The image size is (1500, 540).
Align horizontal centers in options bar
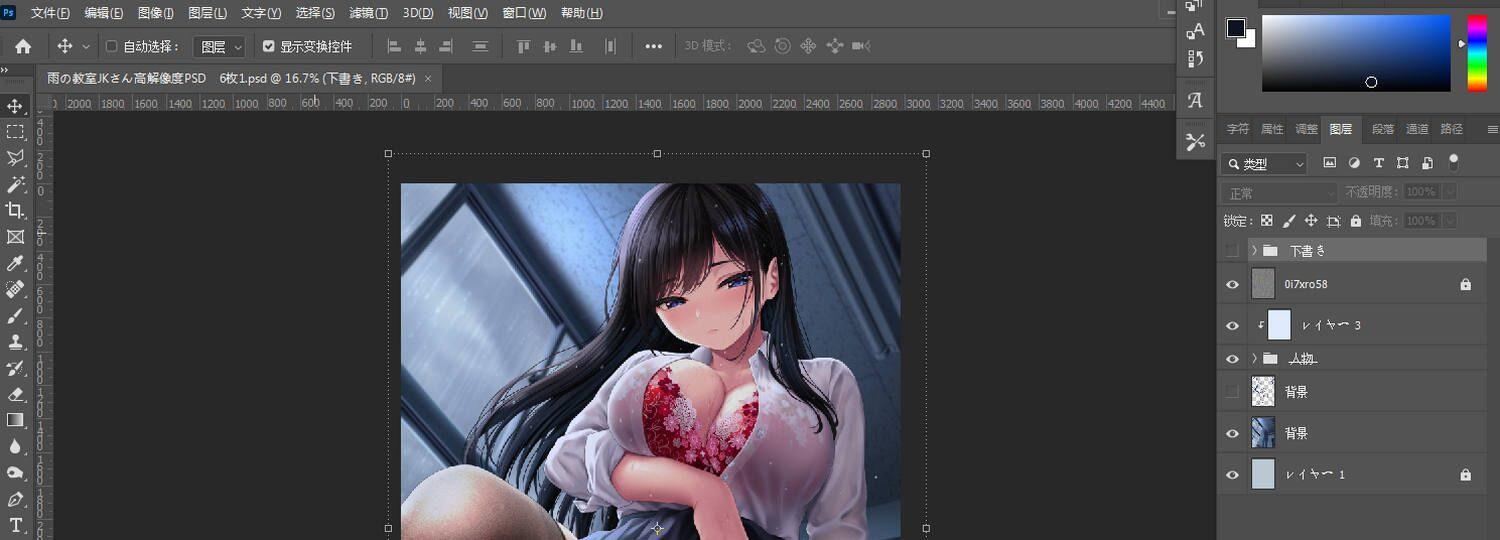(420, 46)
